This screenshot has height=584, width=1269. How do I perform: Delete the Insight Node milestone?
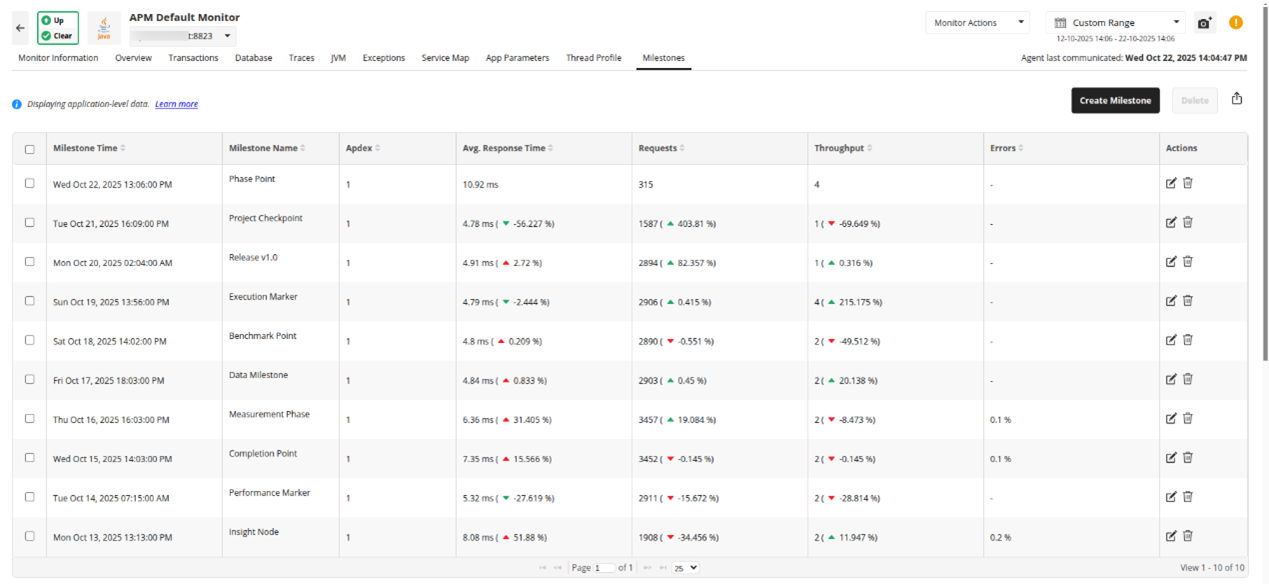click(1188, 536)
